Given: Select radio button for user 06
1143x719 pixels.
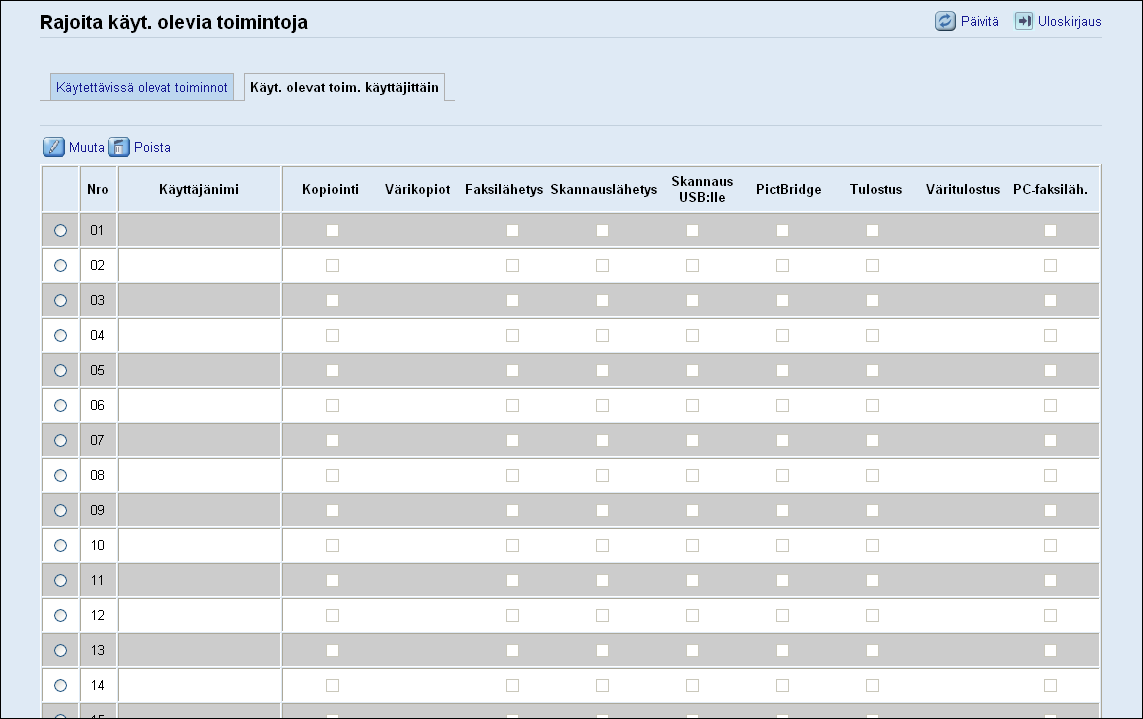Looking at the screenshot, I should [x=61, y=405].
